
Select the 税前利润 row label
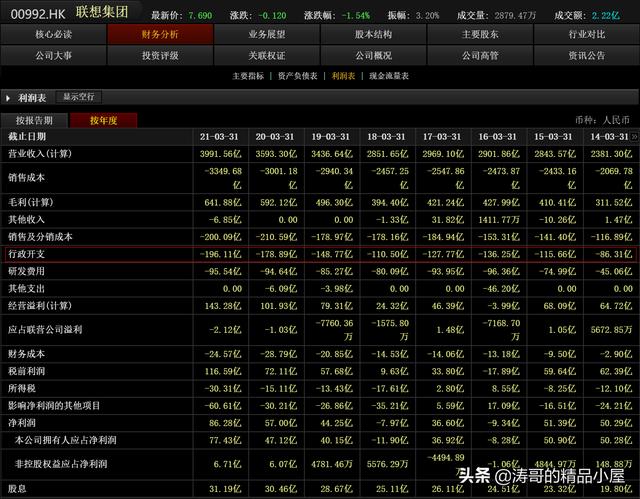26,371
